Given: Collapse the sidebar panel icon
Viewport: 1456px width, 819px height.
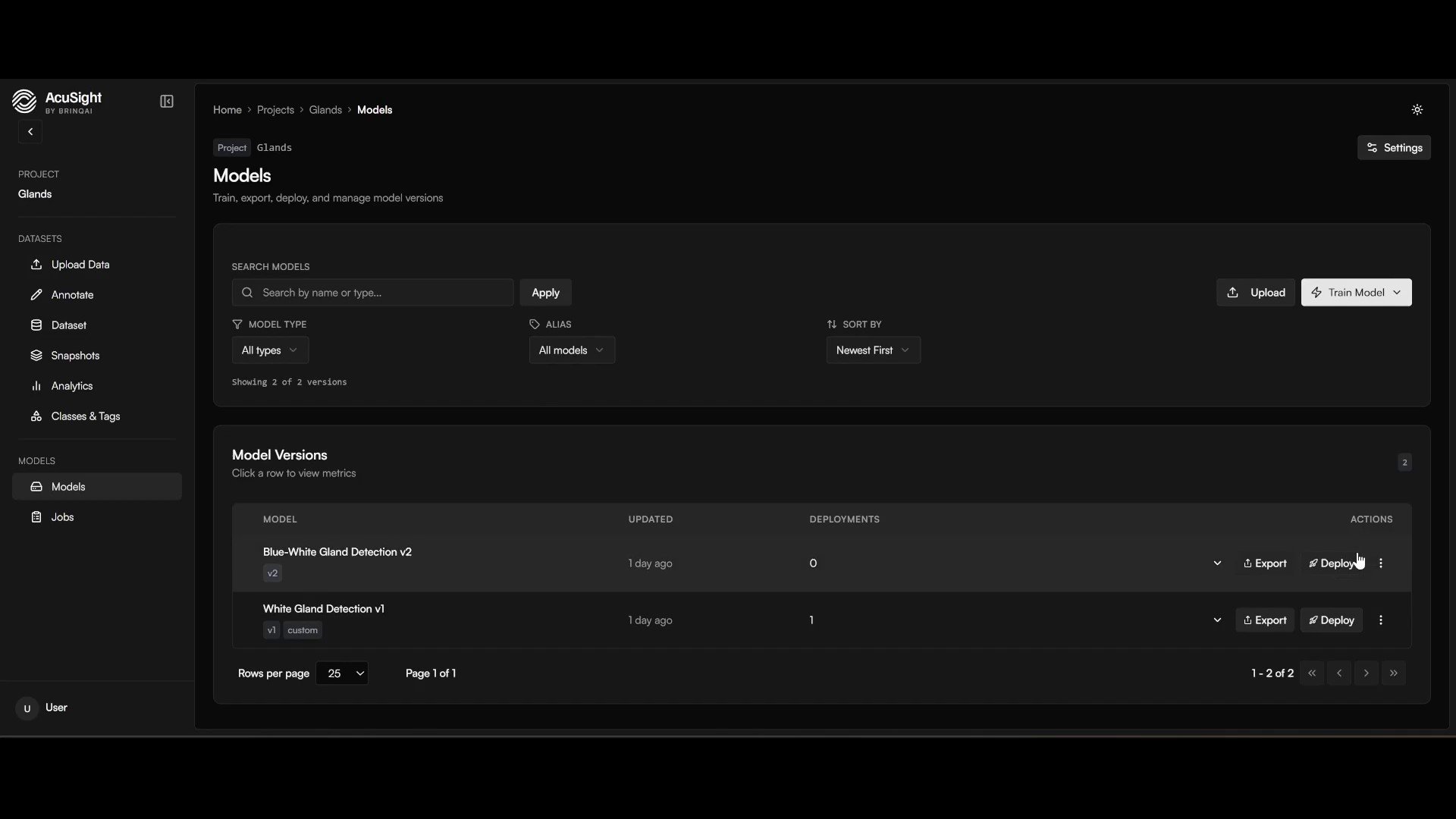Looking at the screenshot, I should click(167, 102).
